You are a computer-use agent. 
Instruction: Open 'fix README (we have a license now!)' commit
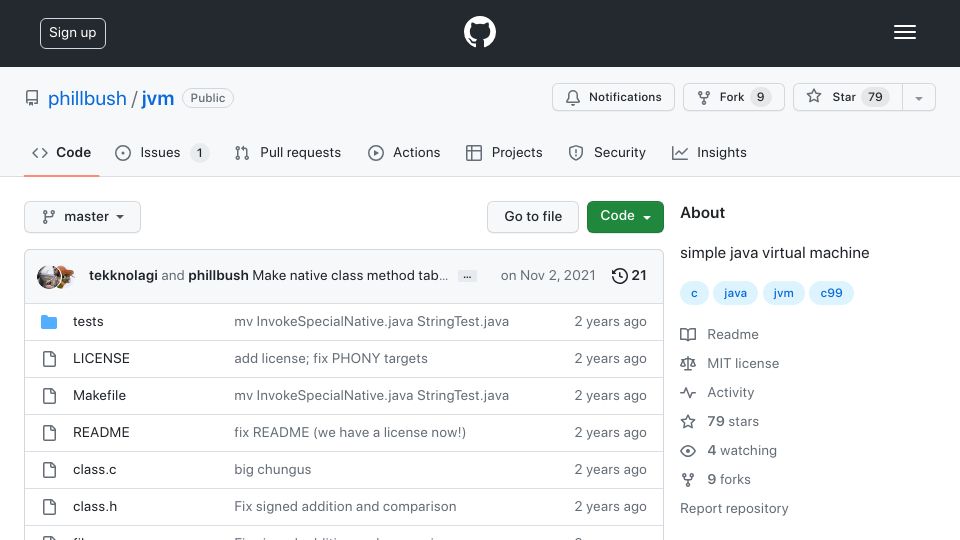[350, 432]
